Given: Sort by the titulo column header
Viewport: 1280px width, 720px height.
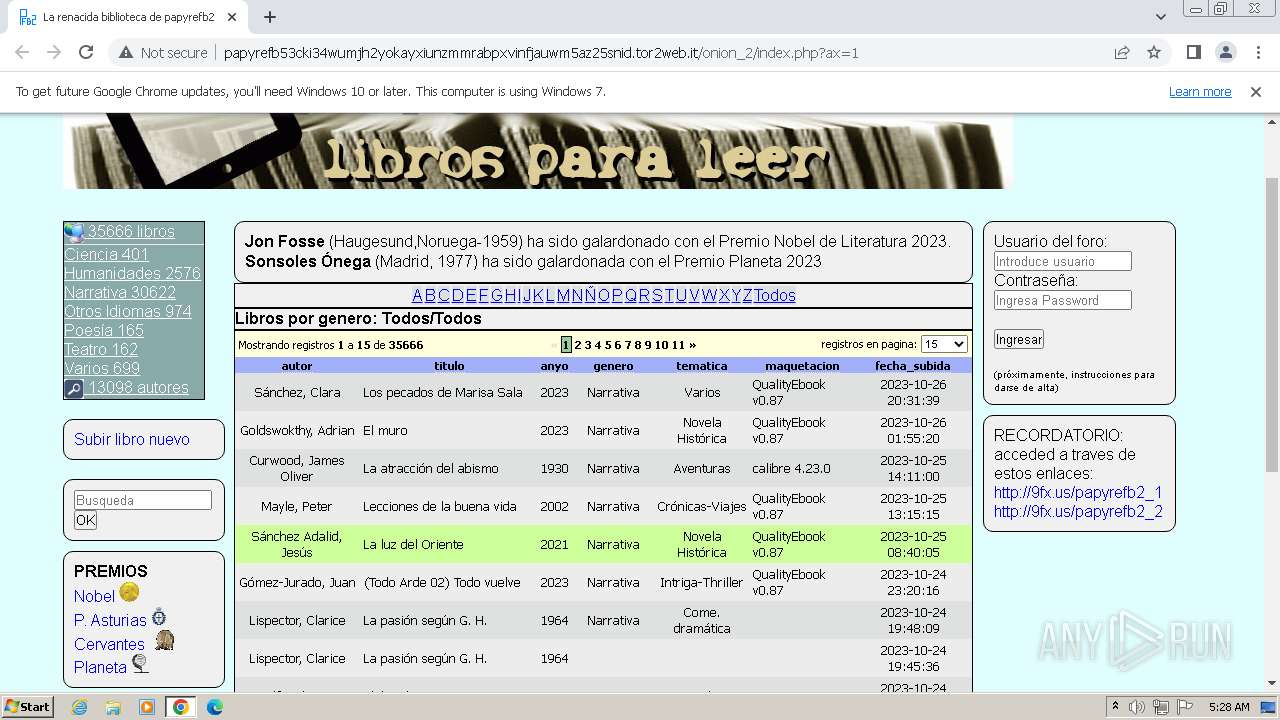Looking at the screenshot, I should click(x=449, y=366).
